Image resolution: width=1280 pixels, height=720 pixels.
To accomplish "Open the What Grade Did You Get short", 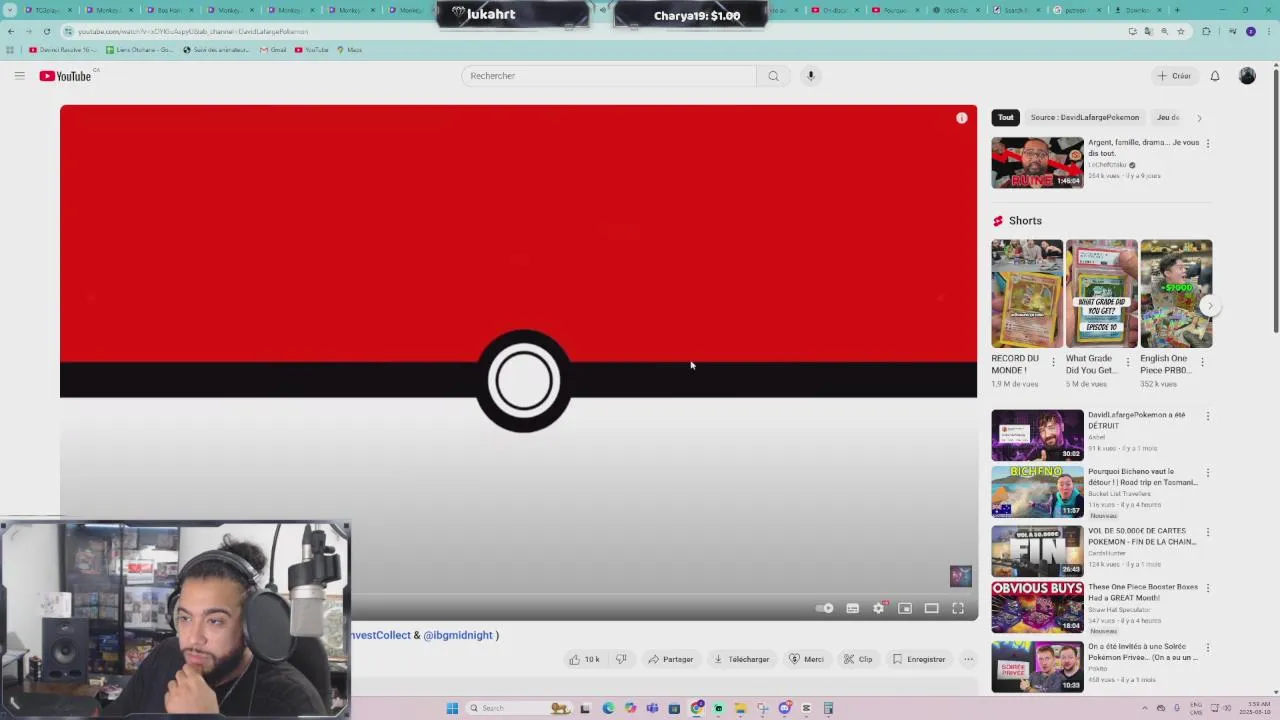I will click(x=1101, y=293).
